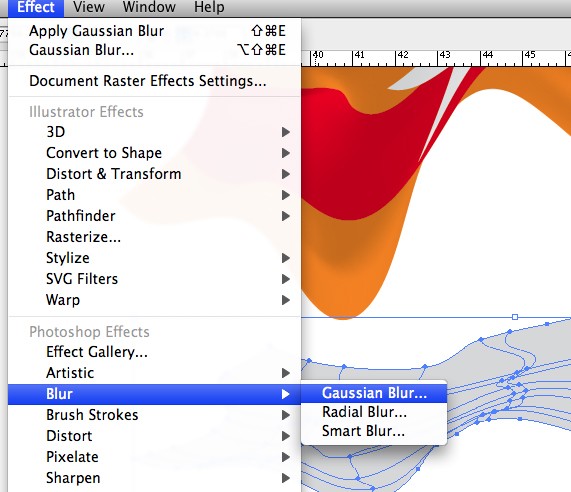
Task: Open the Effect menu in the menu bar
Action: point(36,7)
